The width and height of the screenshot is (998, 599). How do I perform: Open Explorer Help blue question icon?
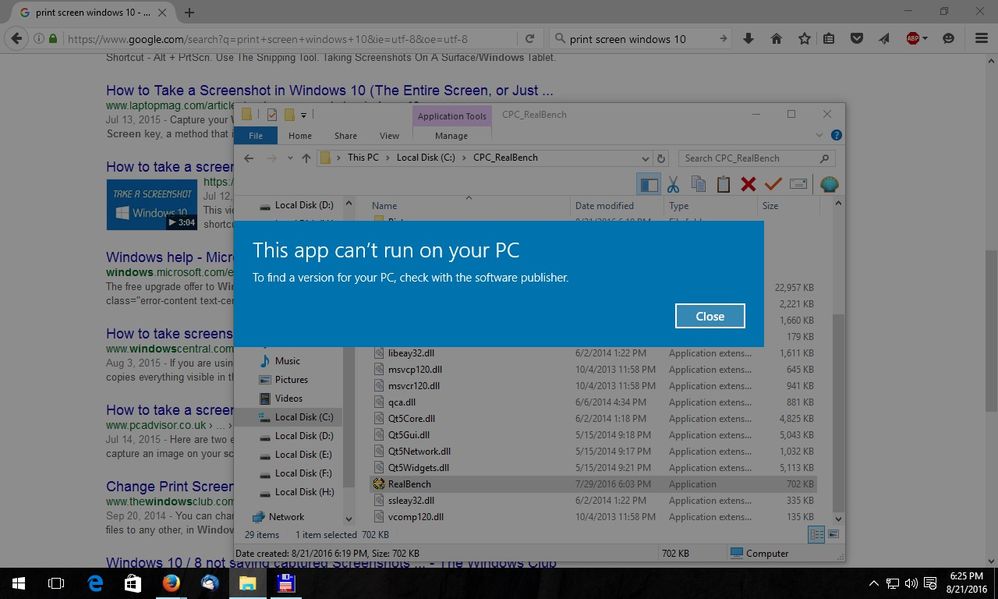[x=836, y=135]
